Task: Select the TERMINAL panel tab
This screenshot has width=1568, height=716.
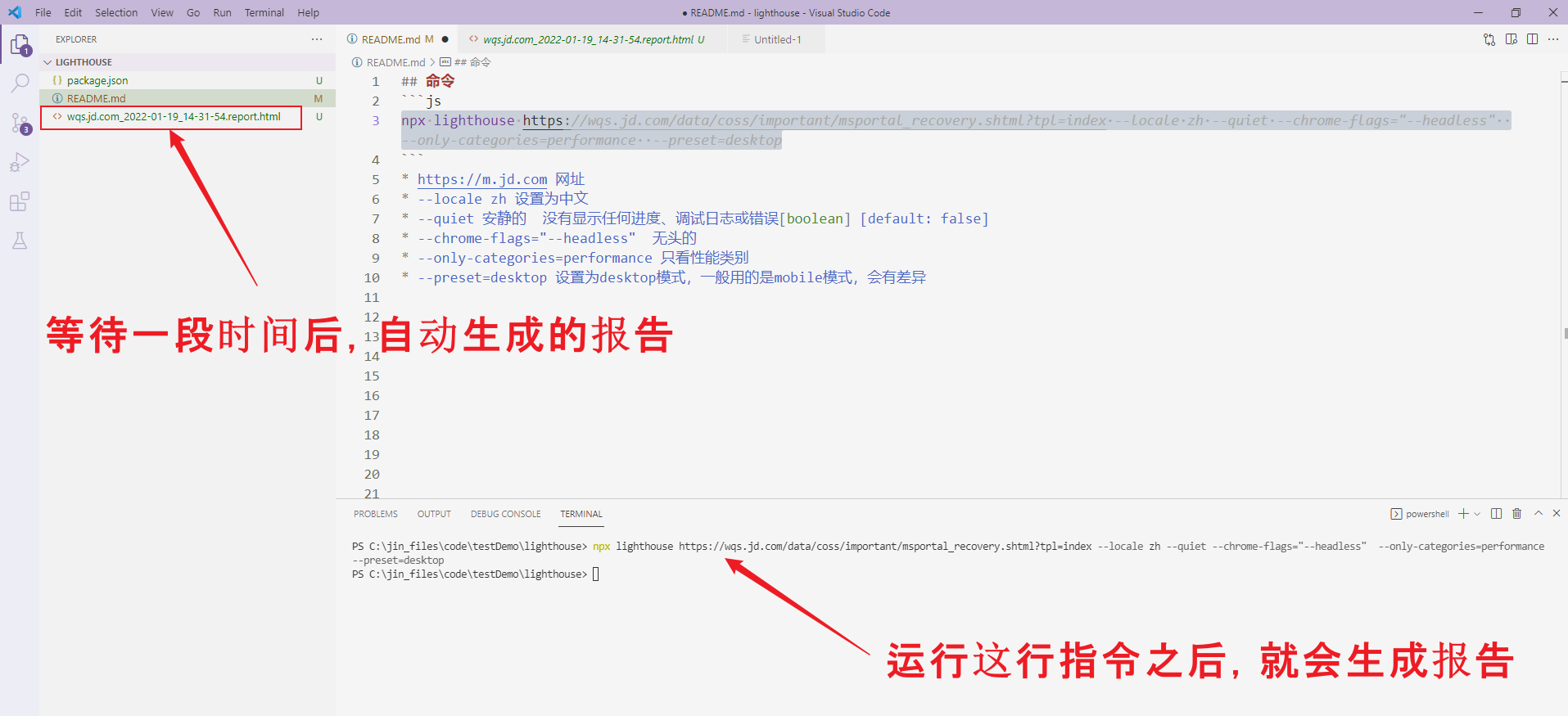Action: (x=581, y=514)
